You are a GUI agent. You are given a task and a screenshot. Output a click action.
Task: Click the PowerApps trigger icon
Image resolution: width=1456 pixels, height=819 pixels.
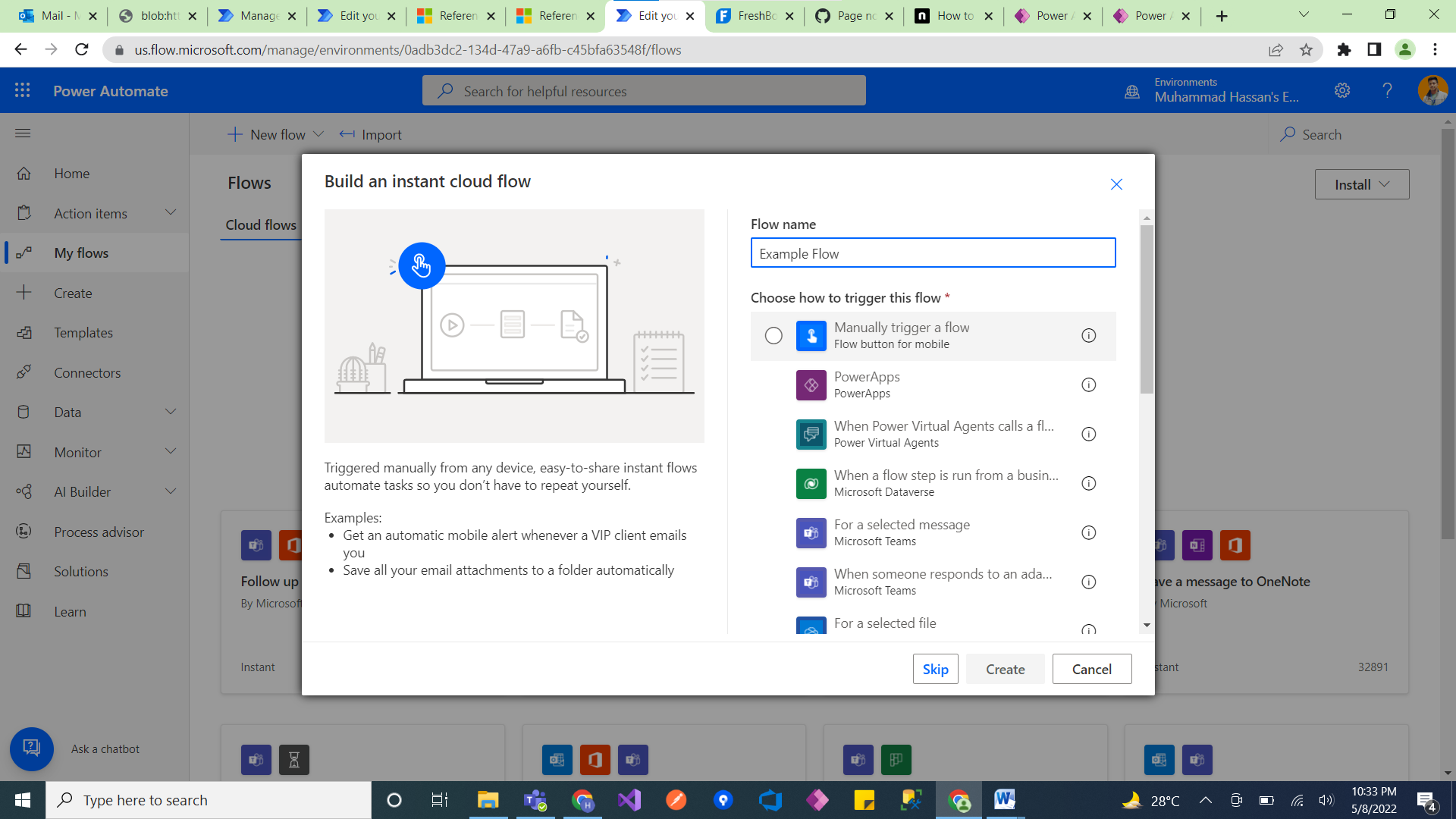click(811, 385)
